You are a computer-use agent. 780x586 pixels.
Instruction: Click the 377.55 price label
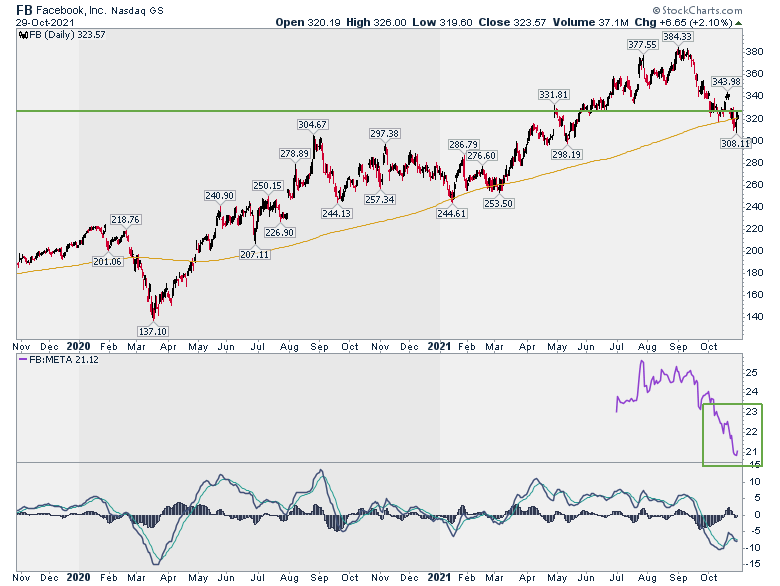(643, 45)
